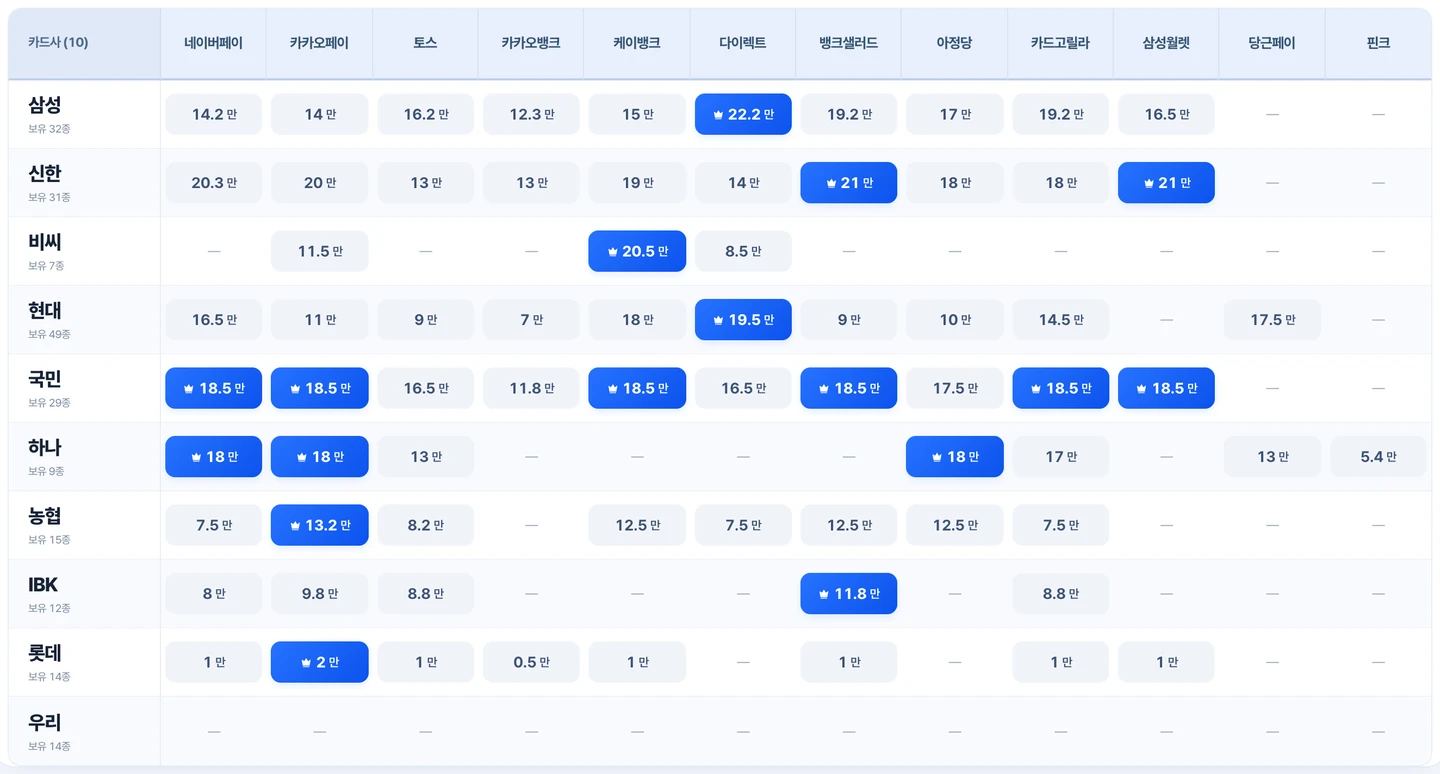Click crown icon in 국민 케이뱅크 cell
Viewport: 1440px width, 774px height.
tap(613, 389)
